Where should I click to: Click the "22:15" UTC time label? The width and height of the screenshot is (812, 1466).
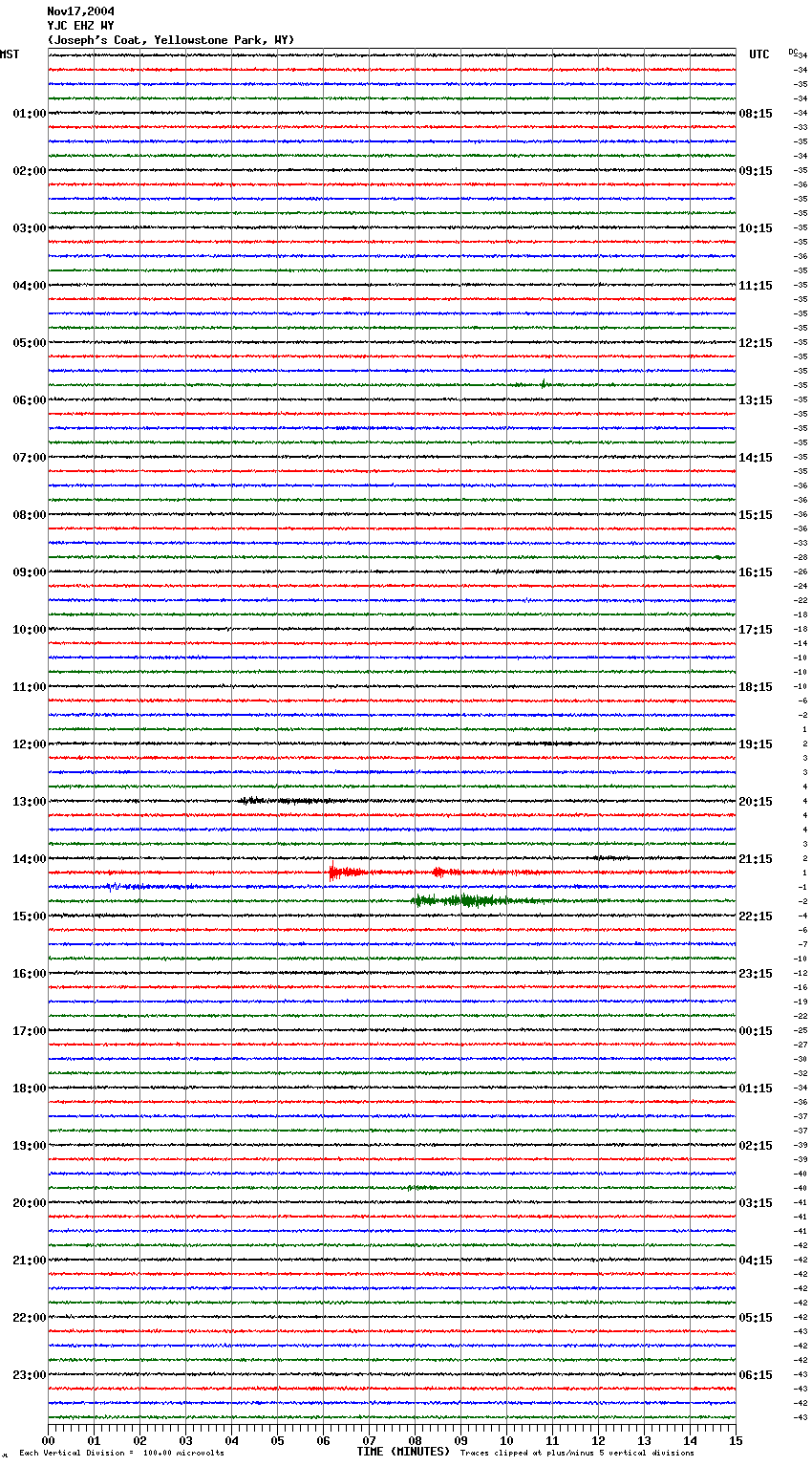(756, 916)
